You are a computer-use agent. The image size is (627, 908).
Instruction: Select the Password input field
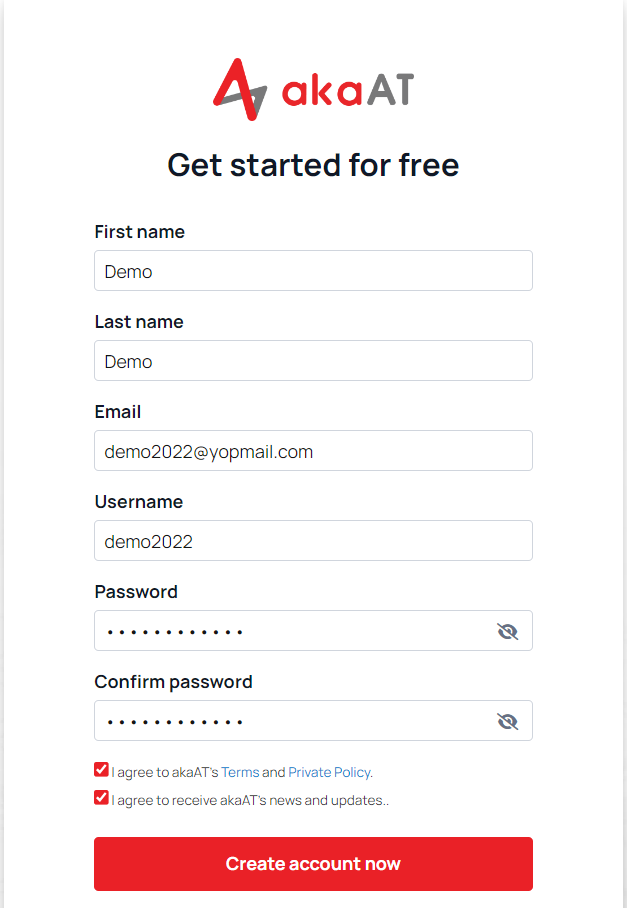pyautogui.click(x=313, y=631)
